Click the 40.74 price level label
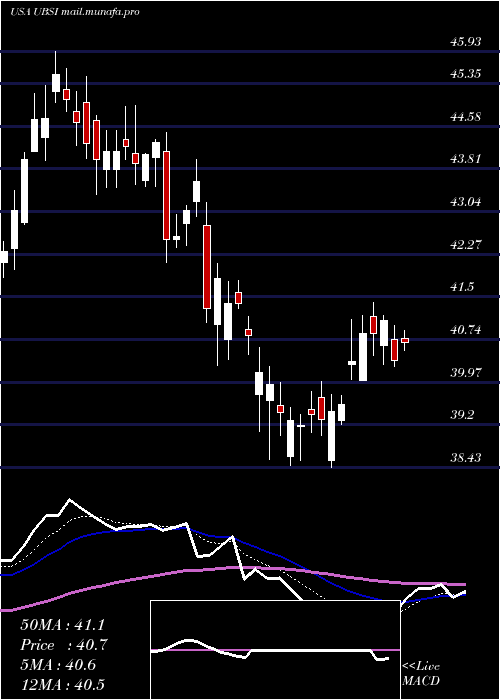500x700 pixels. (x=466, y=330)
